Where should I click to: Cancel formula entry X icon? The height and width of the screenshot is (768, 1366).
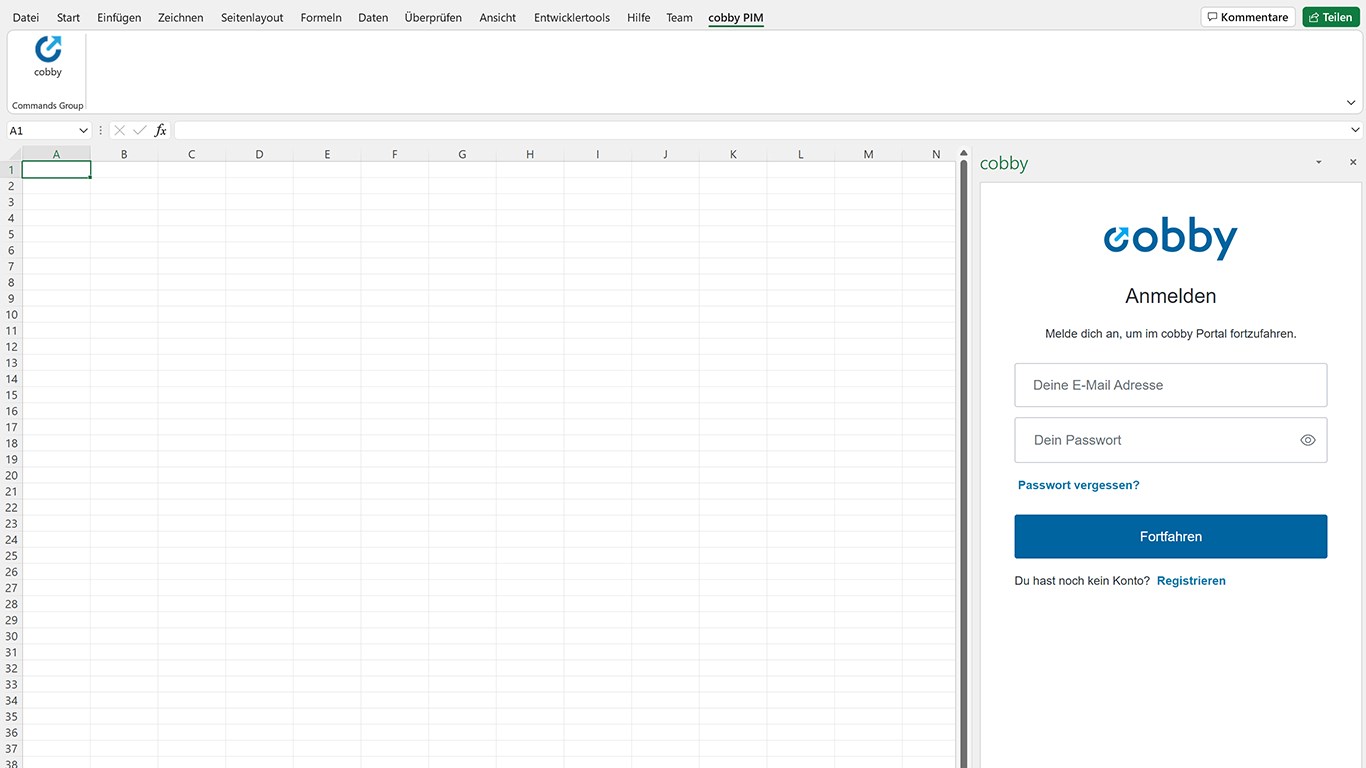[x=120, y=130]
